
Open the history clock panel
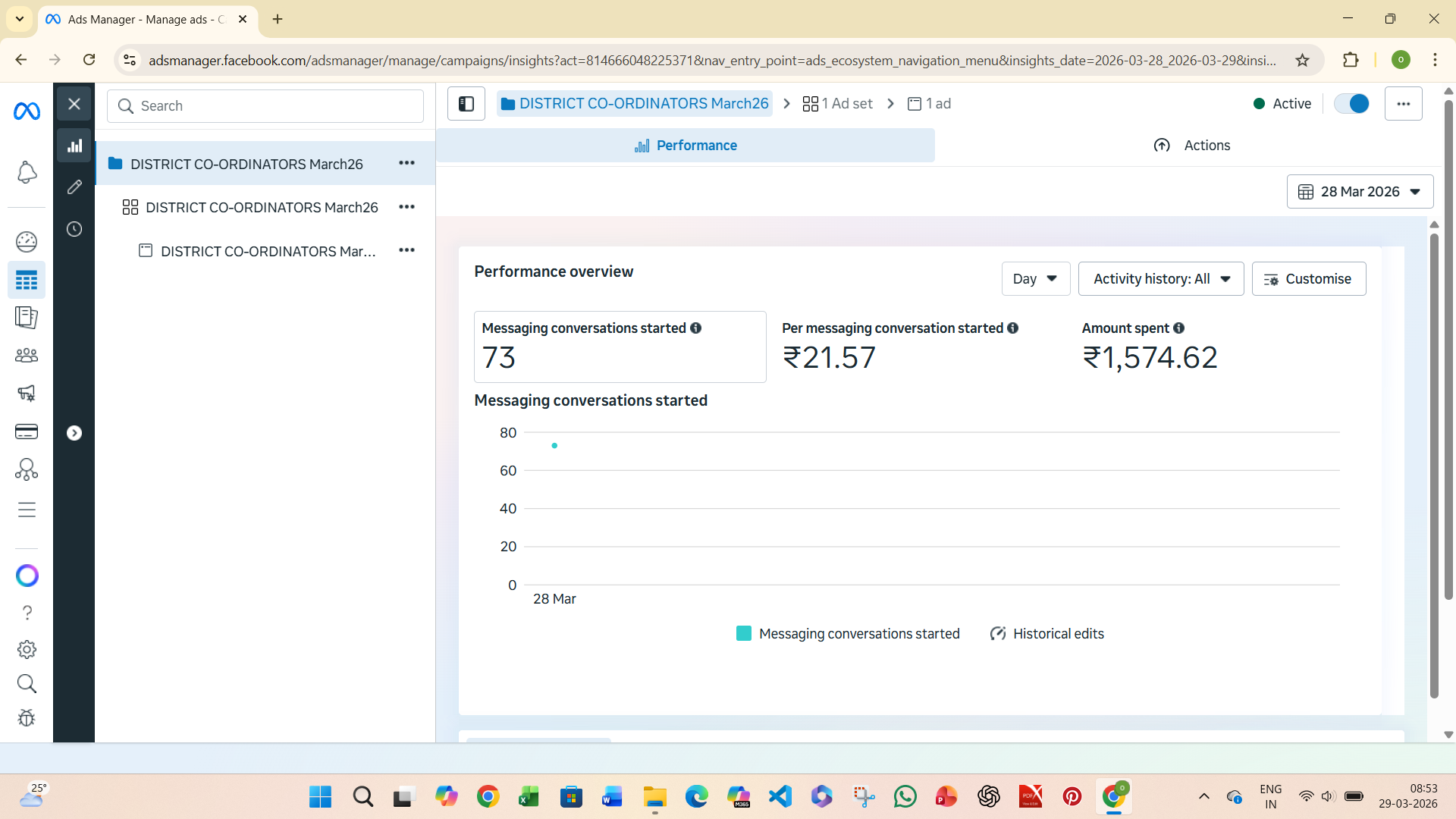point(74,229)
